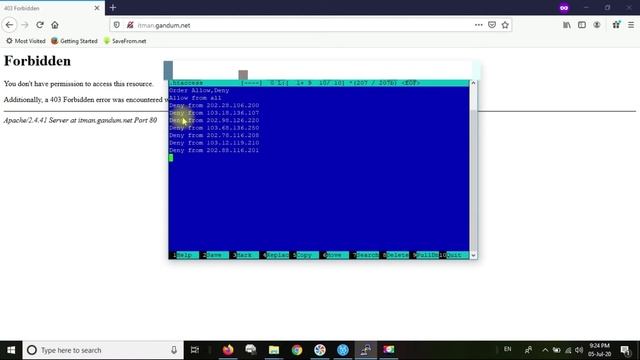This screenshot has height=360, width=640.
Task: Open the volume control in tray
Action: pyautogui.click(x=579, y=350)
